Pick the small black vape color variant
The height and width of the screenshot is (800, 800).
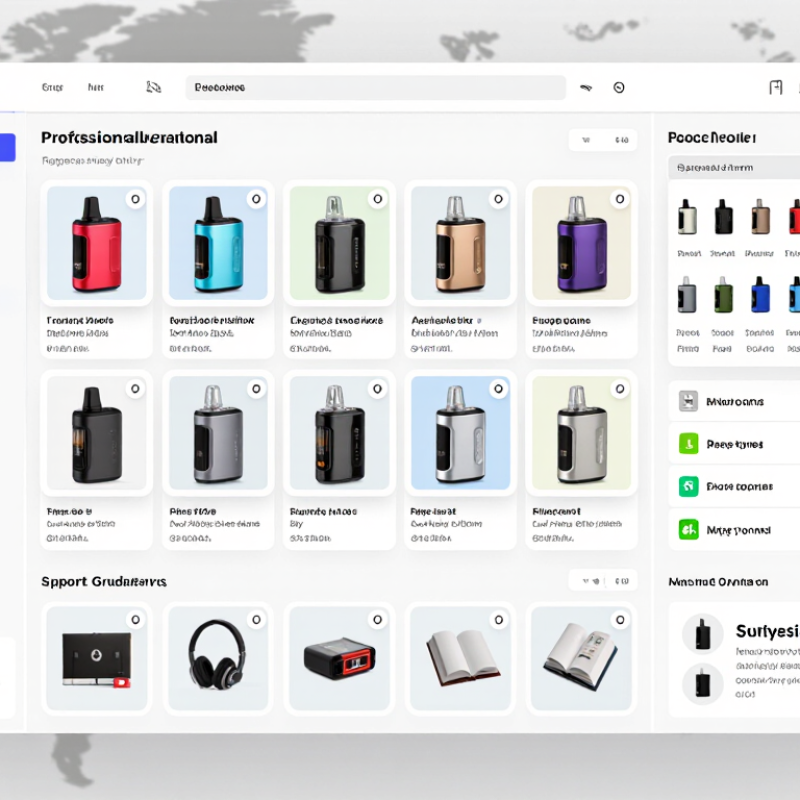[x=723, y=217]
